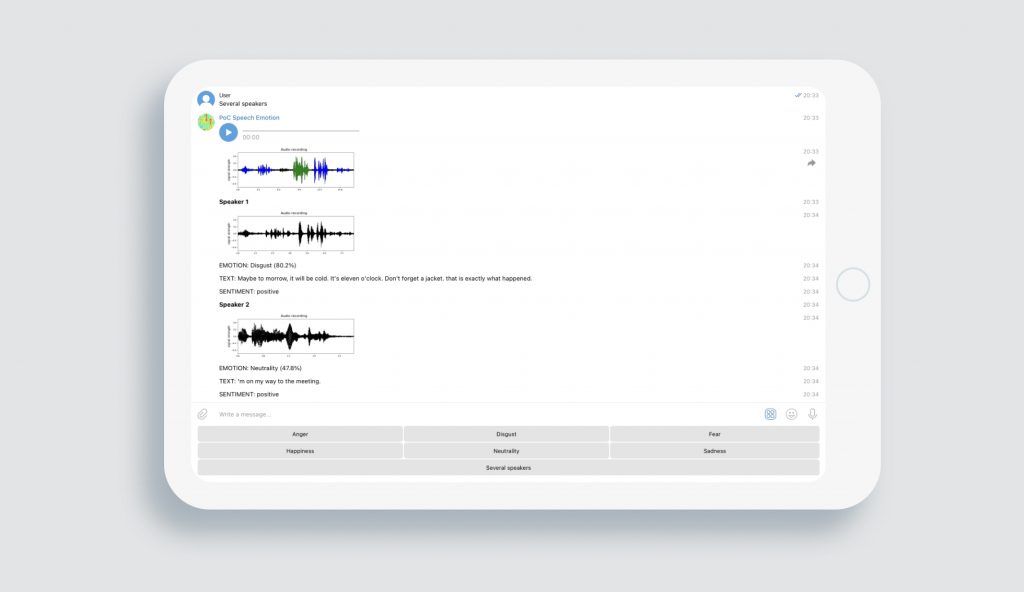Open the emoji picker
Screen dimensions: 1024x592
pyautogui.click(x=791, y=413)
